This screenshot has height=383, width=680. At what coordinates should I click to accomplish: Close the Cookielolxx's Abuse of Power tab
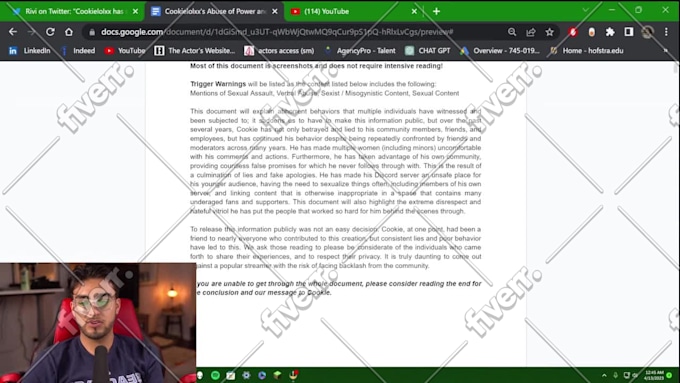pyautogui.click(x=275, y=11)
